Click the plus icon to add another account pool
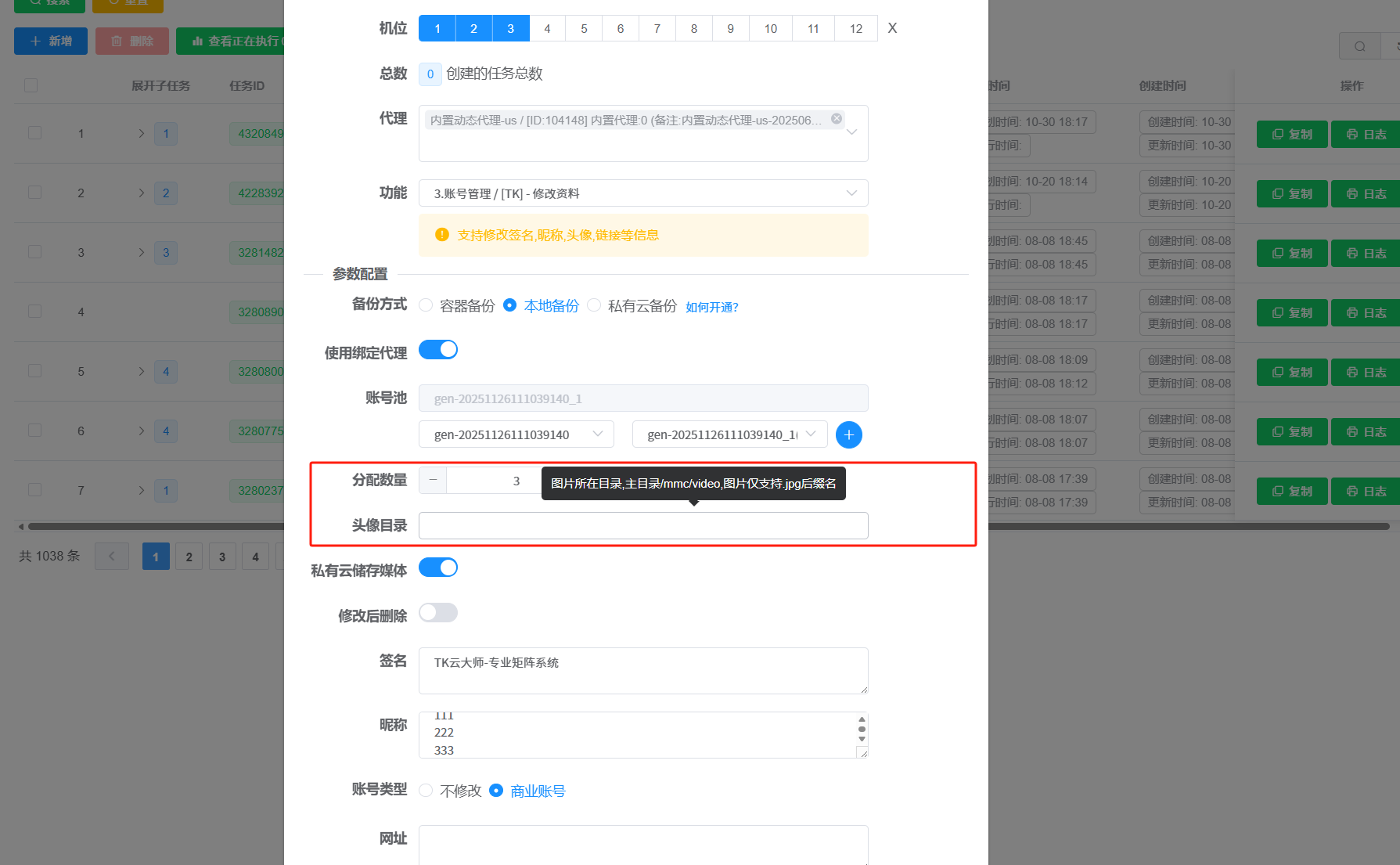This screenshot has width=1400, height=865. click(x=848, y=434)
